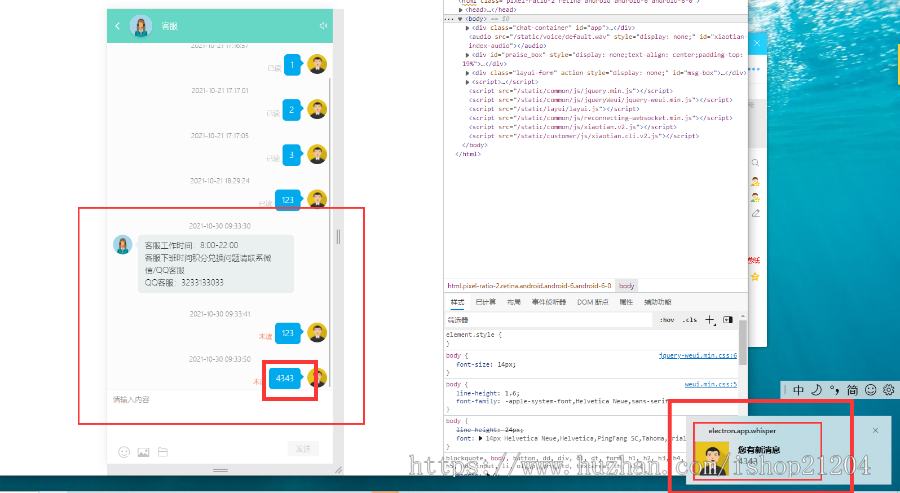Viewport: 900px width, 493px height.
Task: Expand the div layui-form msg-box node
Action: pos(468,73)
